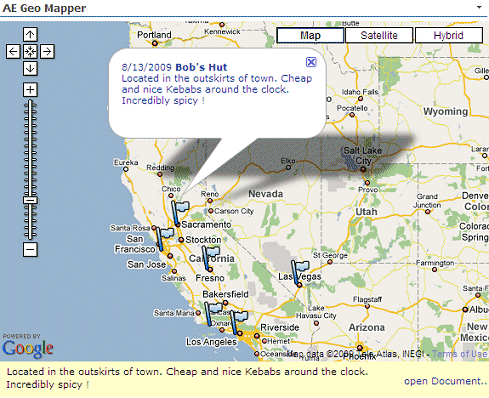Click the Portland city label

click(x=154, y=35)
